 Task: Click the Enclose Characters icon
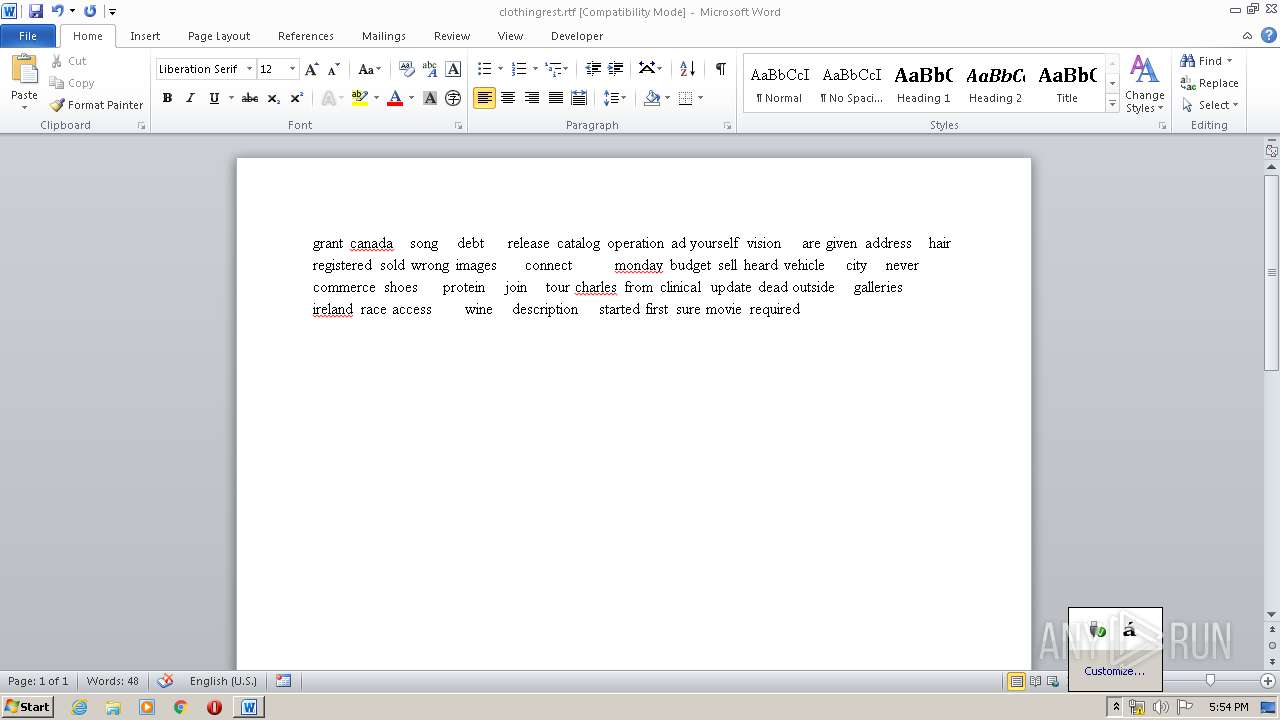[x=453, y=98]
